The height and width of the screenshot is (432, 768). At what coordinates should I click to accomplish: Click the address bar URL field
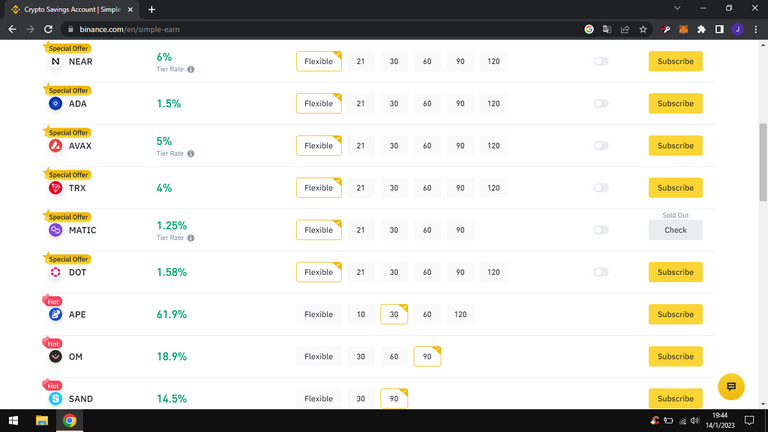pos(323,29)
